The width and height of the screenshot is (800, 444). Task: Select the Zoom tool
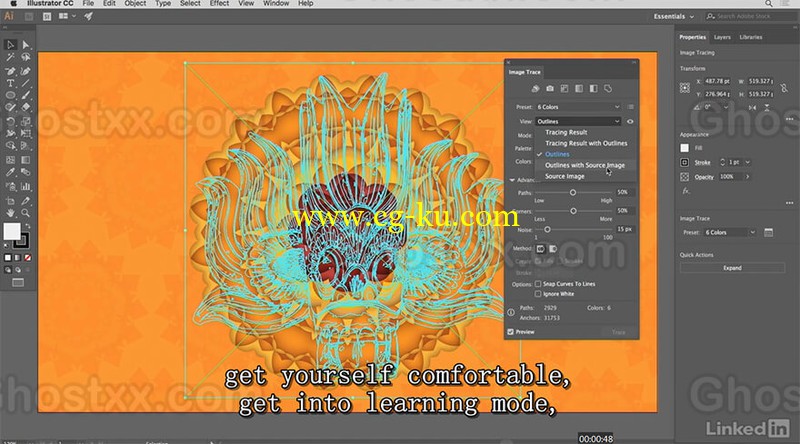click(26, 213)
